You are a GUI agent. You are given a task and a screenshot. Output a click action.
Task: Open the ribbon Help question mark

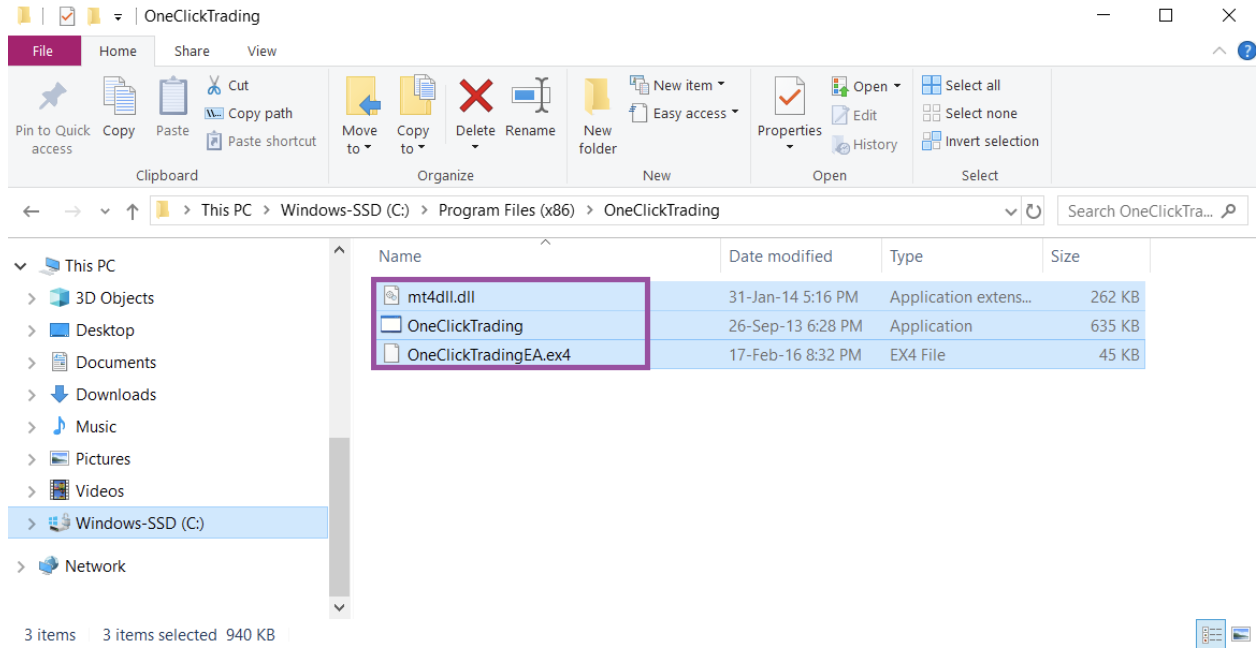[x=1246, y=50]
